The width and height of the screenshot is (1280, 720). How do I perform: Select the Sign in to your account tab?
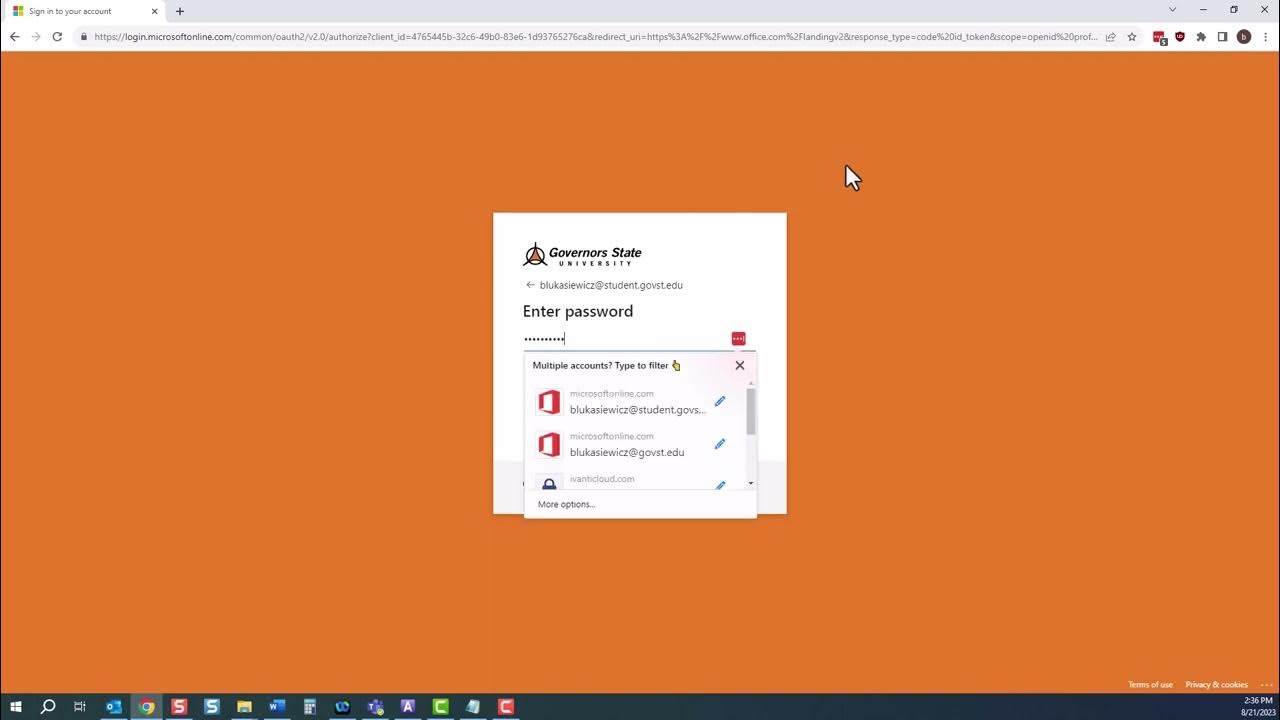(85, 11)
